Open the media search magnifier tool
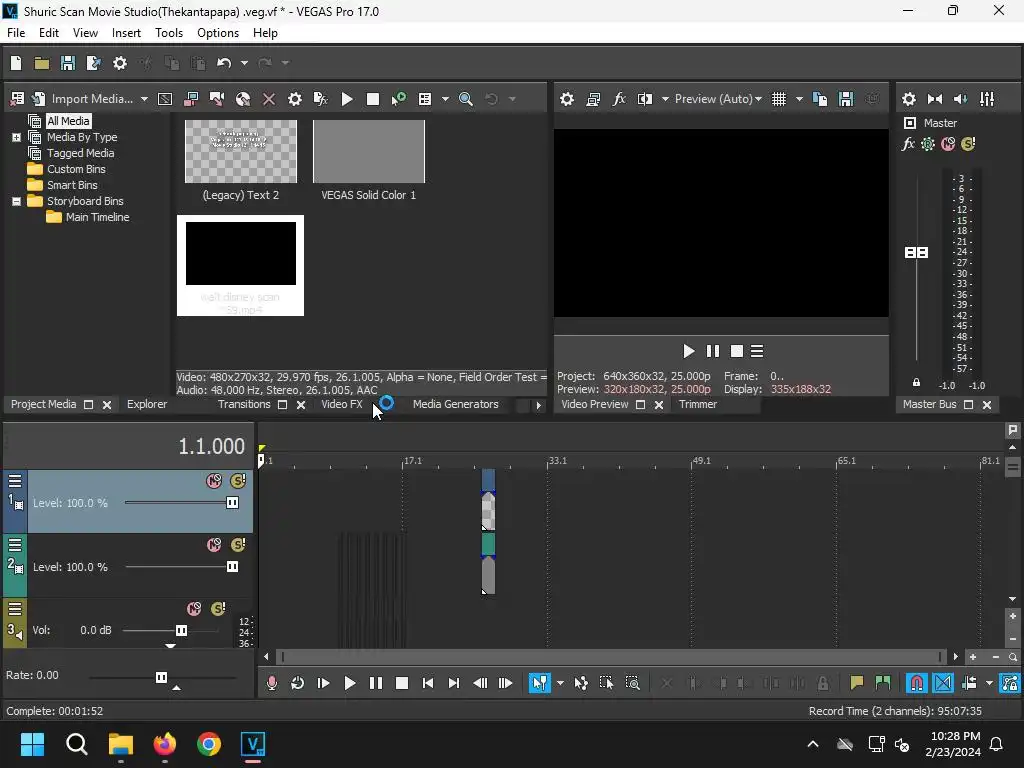 click(x=466, y=99)
